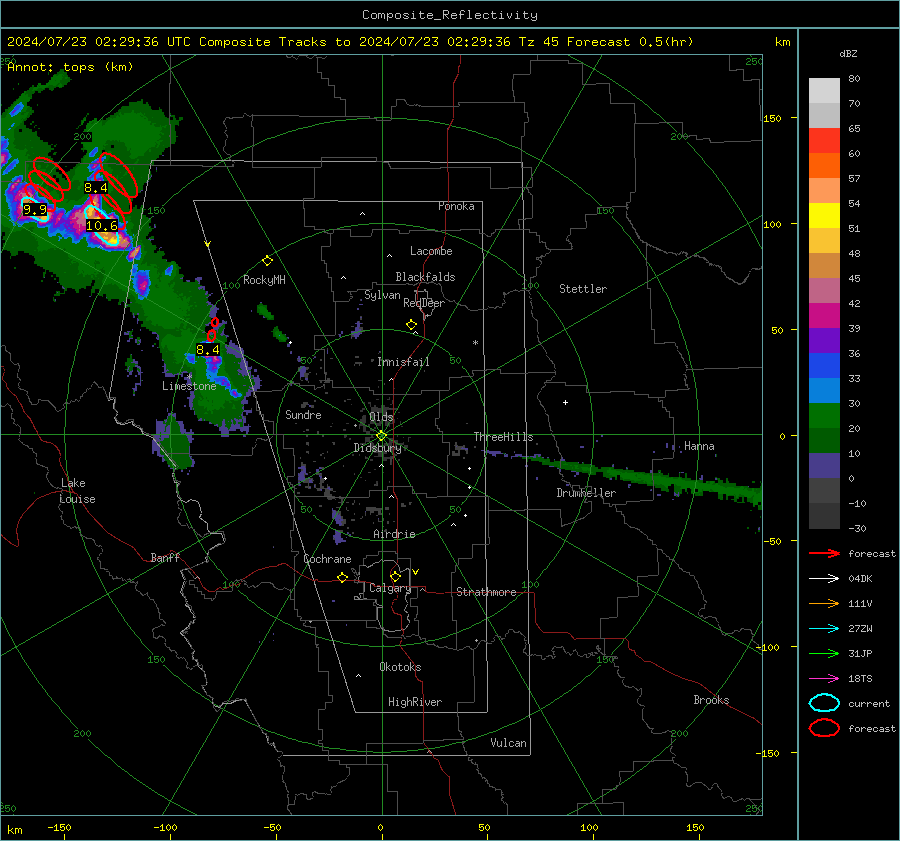Select the red 'forecast' ellipse legend icon
This screenshot has height=841, width=900.
click(824, 728)
